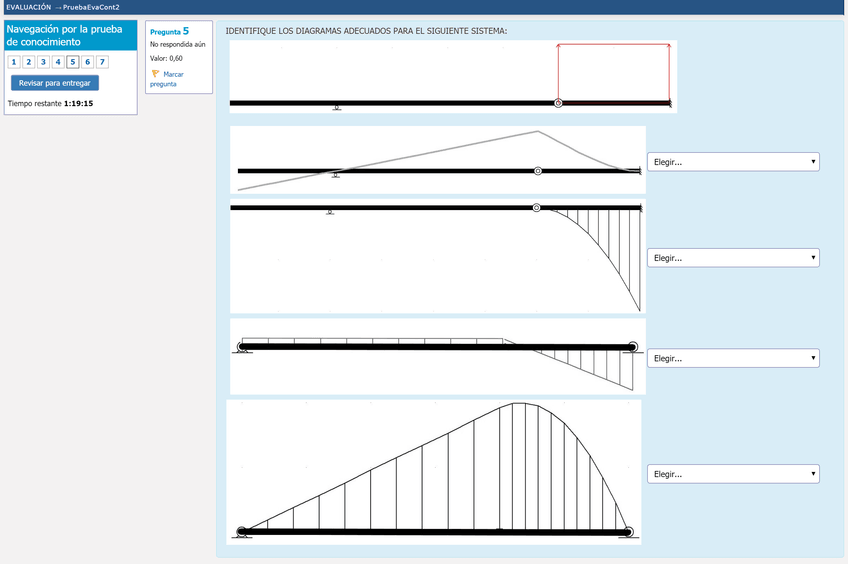Click the loaded beam system image

tap(453, 76)
